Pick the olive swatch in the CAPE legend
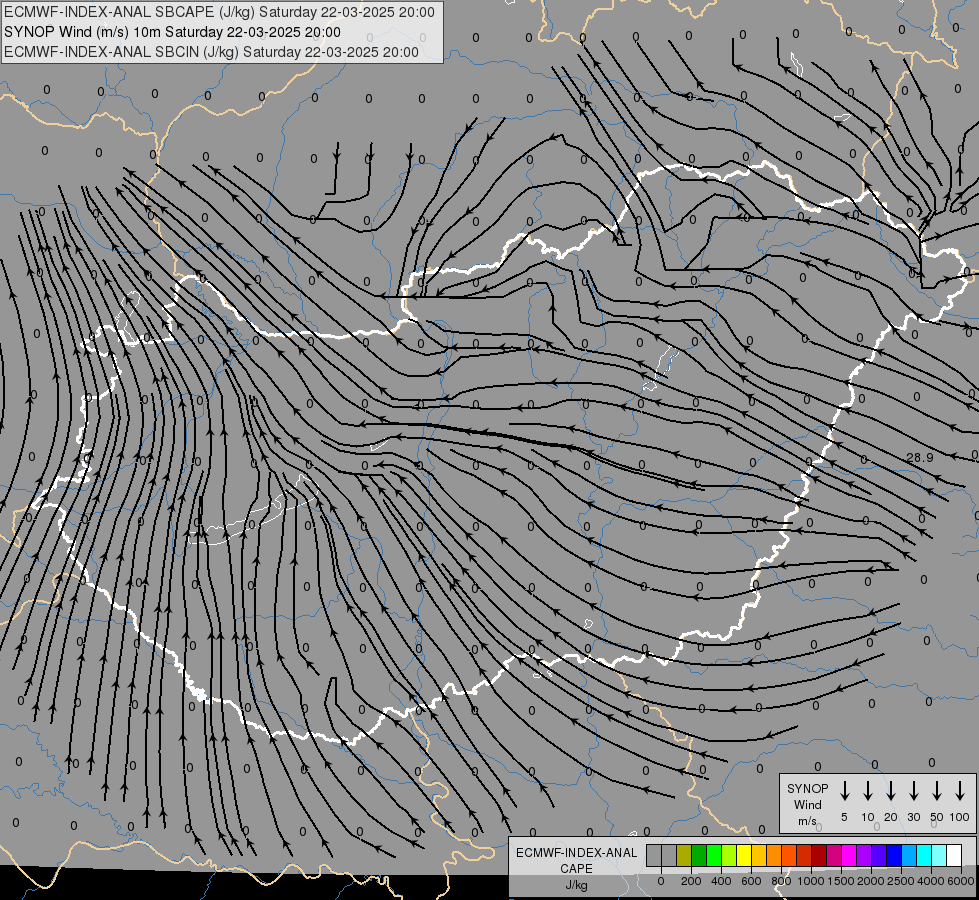This screenshot has height=900, width=979. pos(684,855)
